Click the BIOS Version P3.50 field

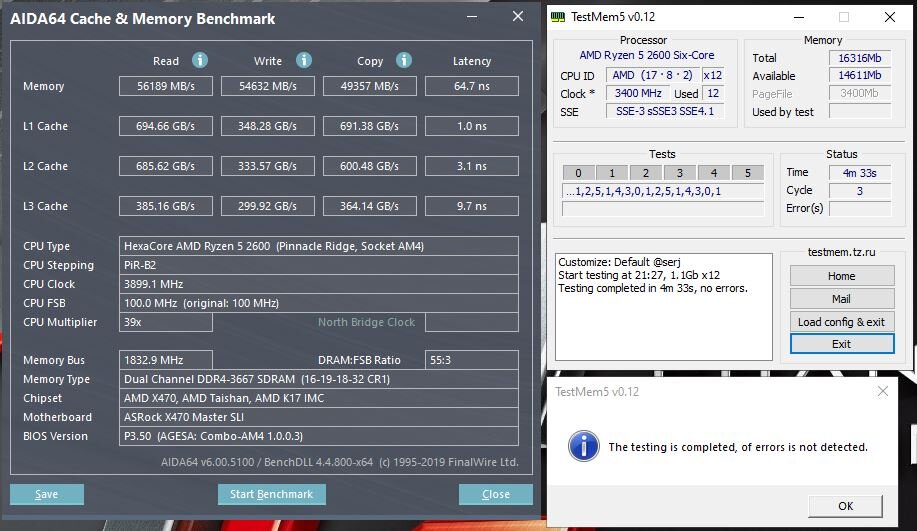319,436
